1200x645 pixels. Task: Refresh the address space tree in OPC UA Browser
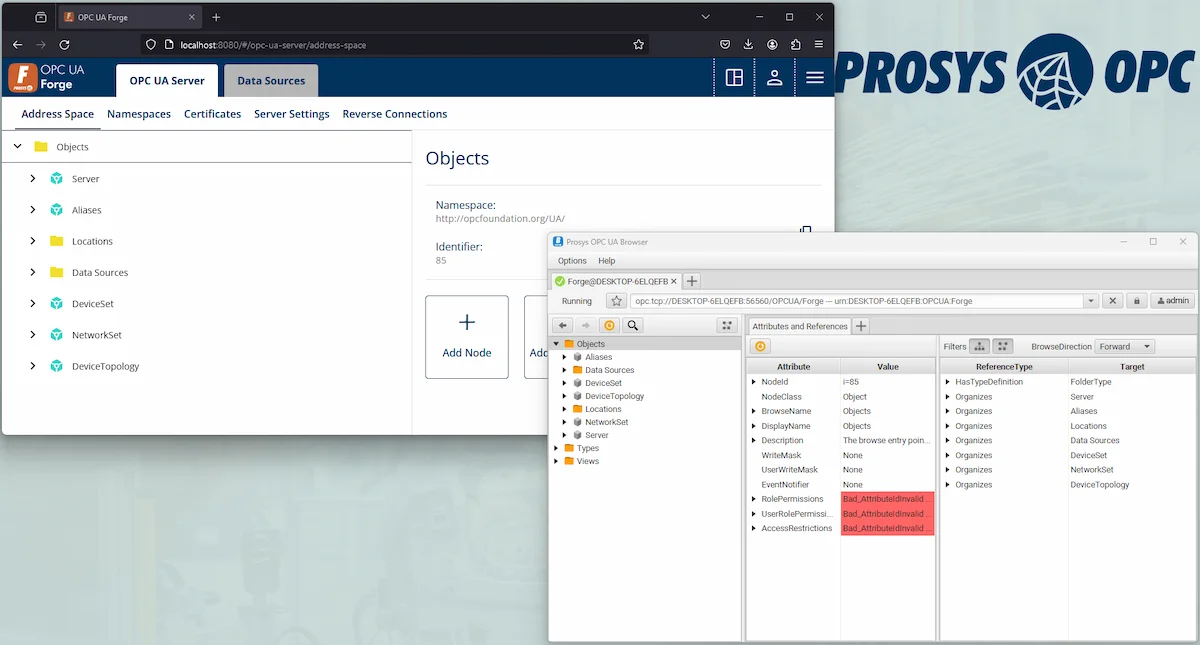click(609, 325)
